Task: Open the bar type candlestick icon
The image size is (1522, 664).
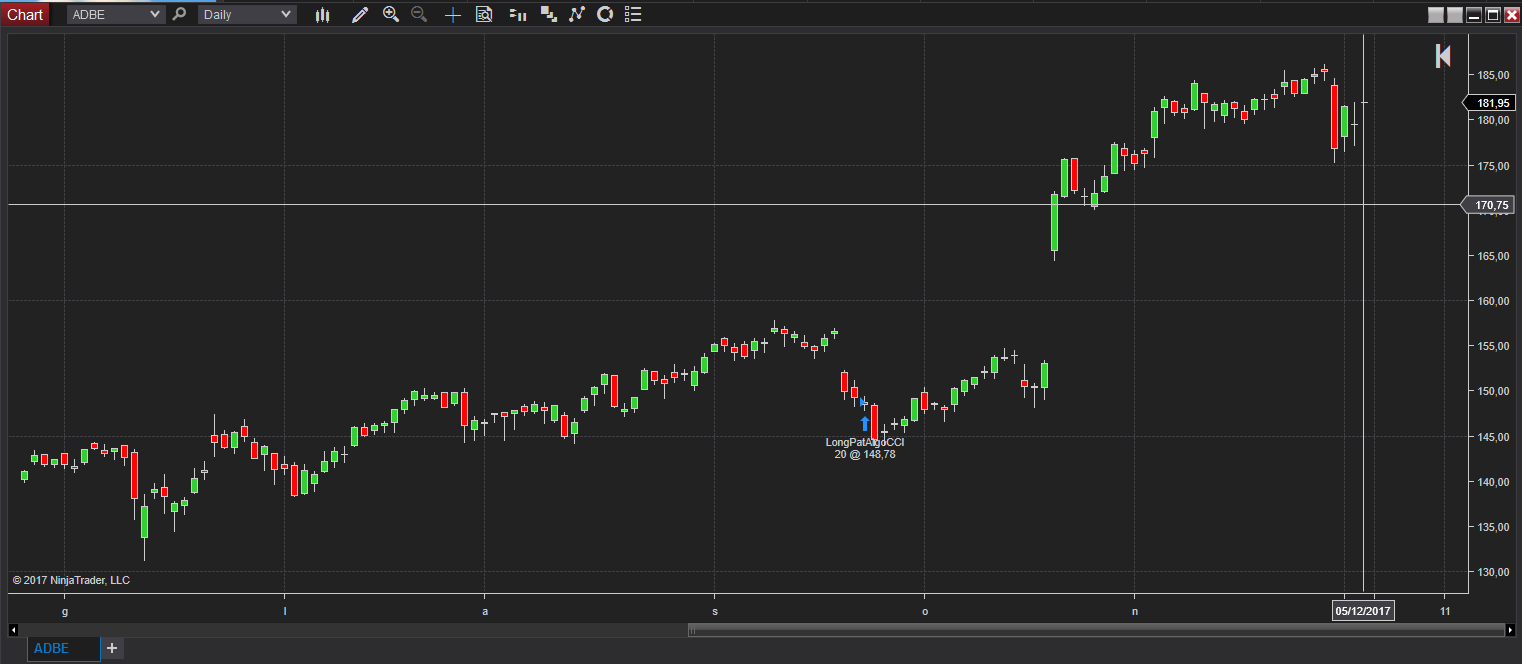Action: 322,15
